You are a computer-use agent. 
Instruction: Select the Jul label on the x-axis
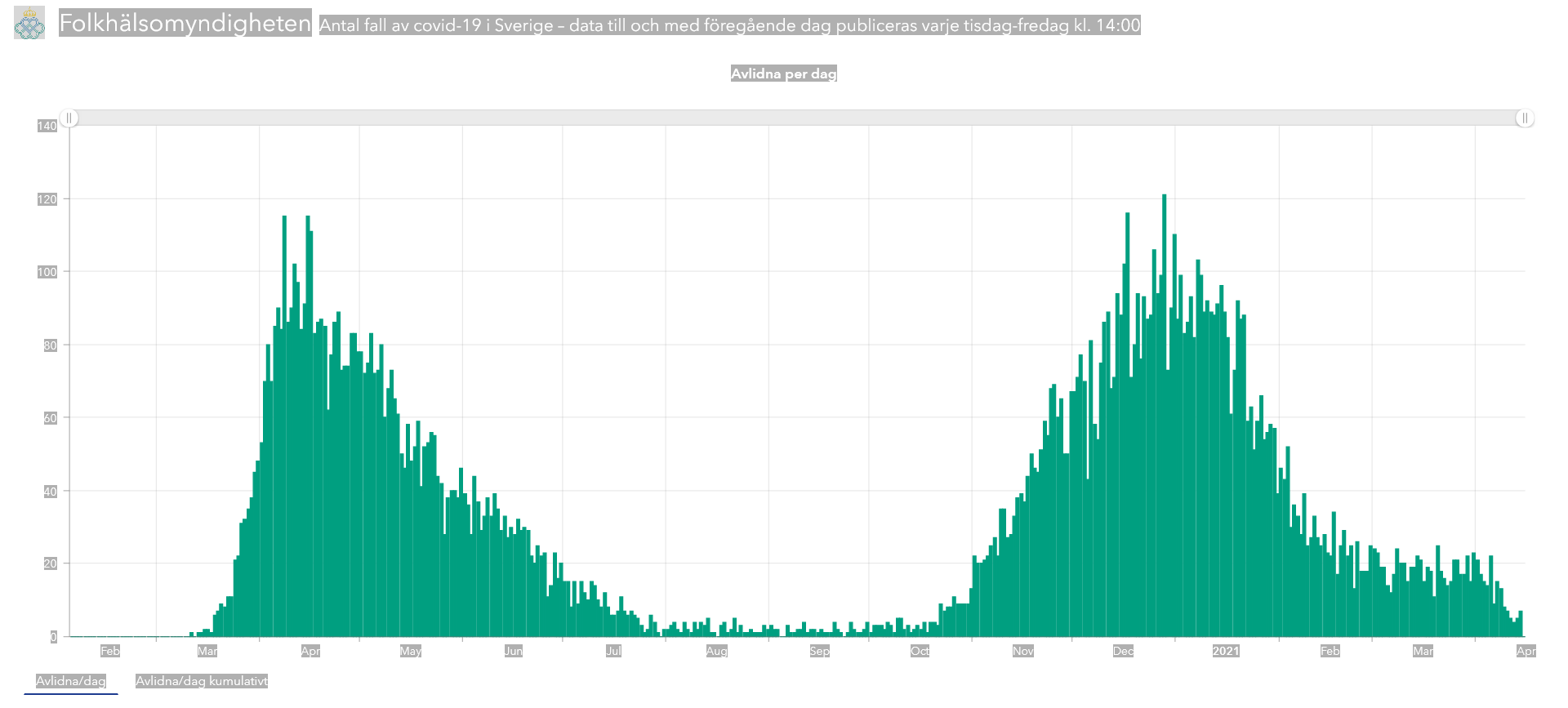tap(613, 651)
